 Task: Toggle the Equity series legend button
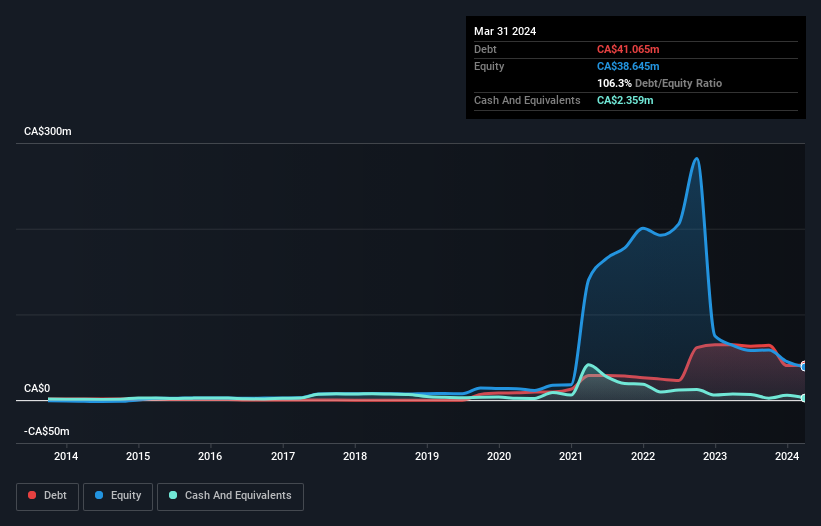tap(118, 496)
